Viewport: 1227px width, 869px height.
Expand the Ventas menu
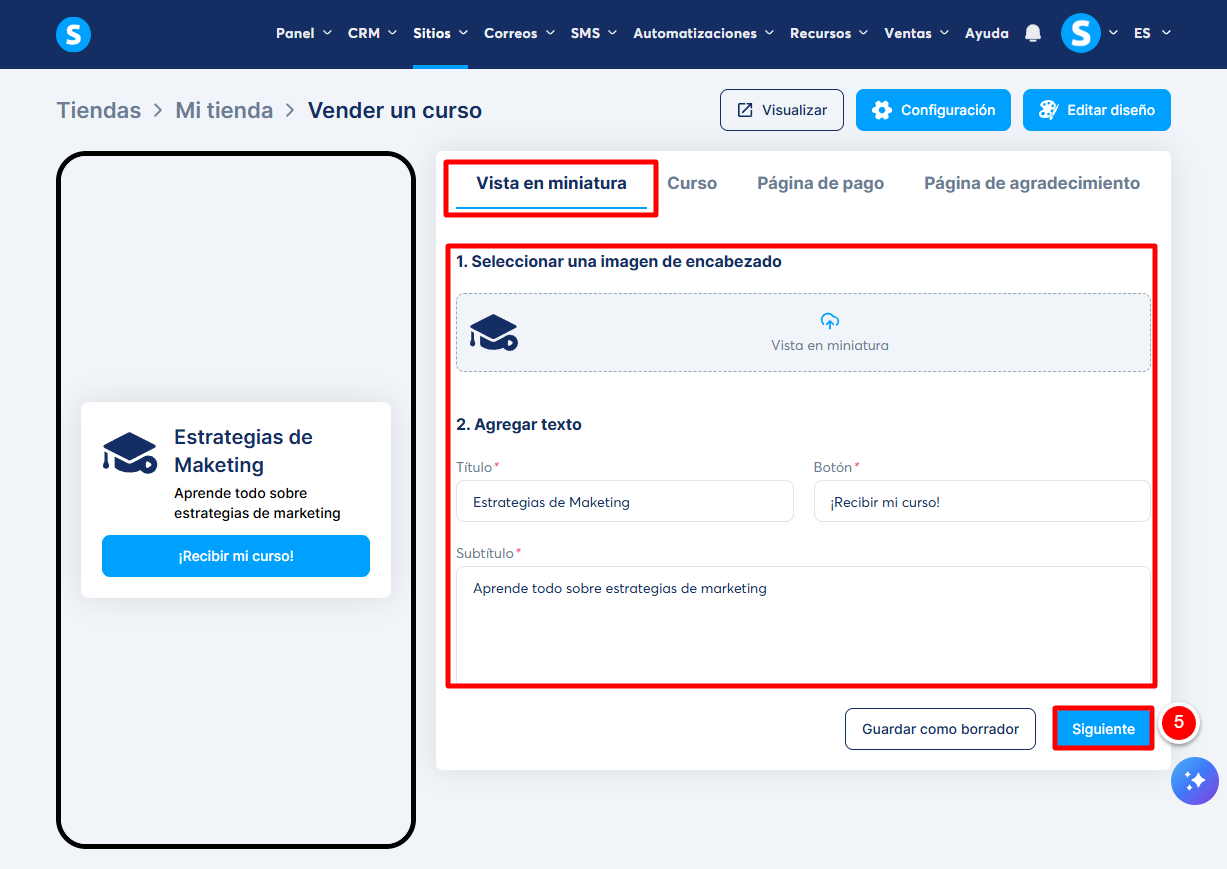(916, 33)
